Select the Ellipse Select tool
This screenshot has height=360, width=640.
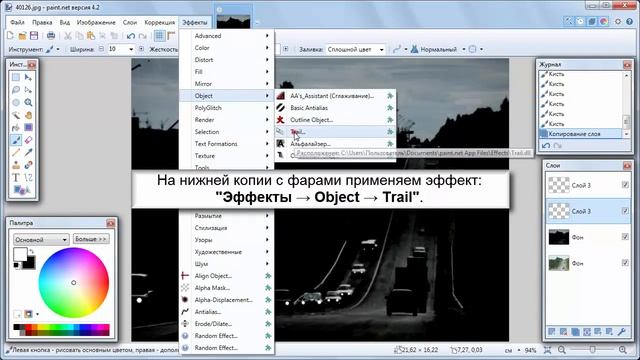click(x=16, y=102)
